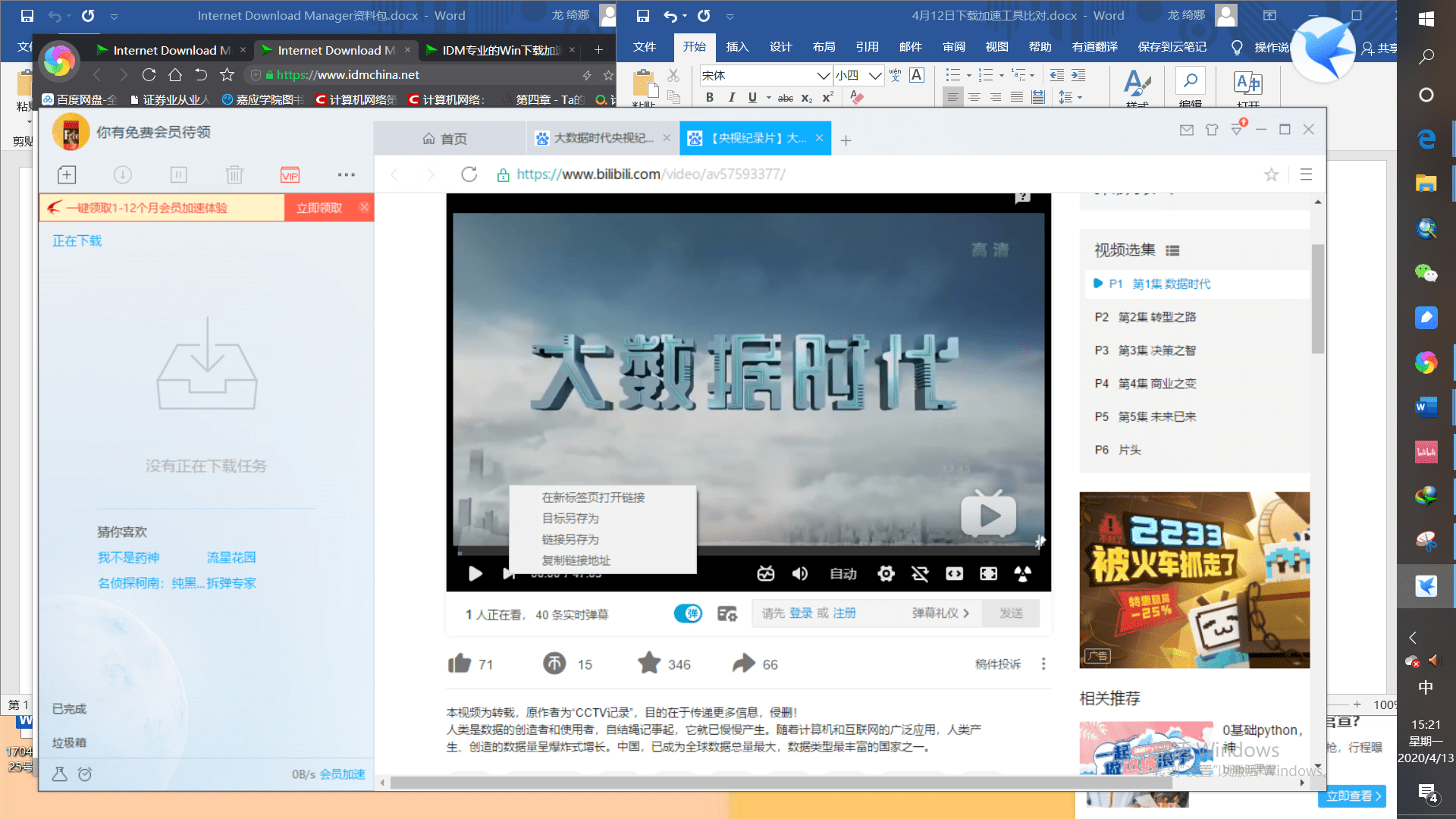
Task: Toggle the loop playback icon in player
Action: pyautogui.click(x=920, y=574)
